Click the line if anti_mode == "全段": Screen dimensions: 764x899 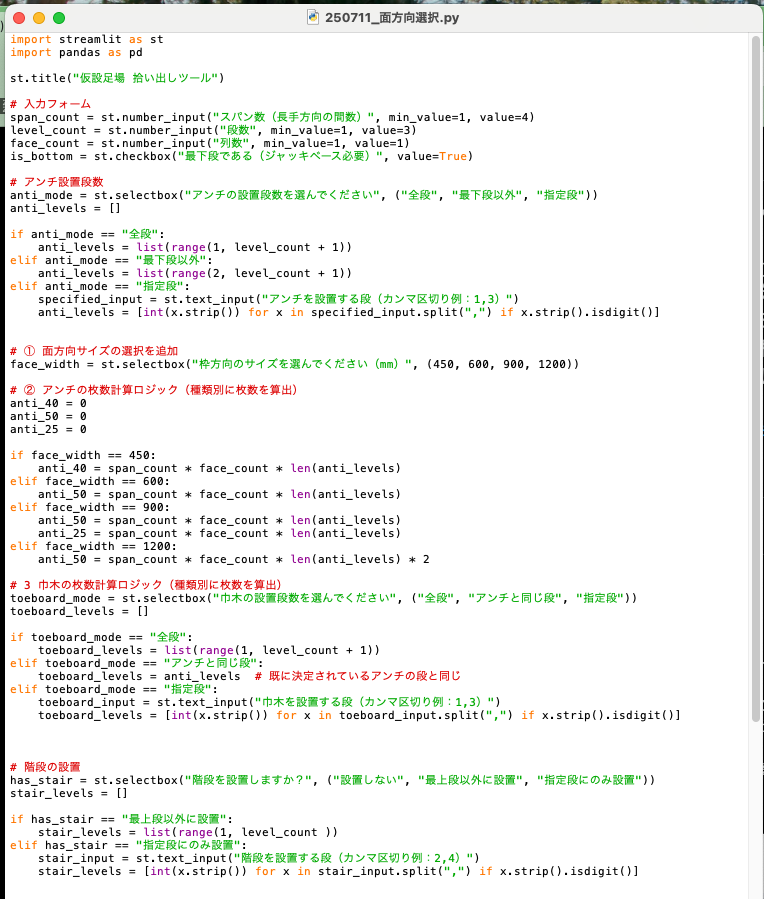(87, 234)
